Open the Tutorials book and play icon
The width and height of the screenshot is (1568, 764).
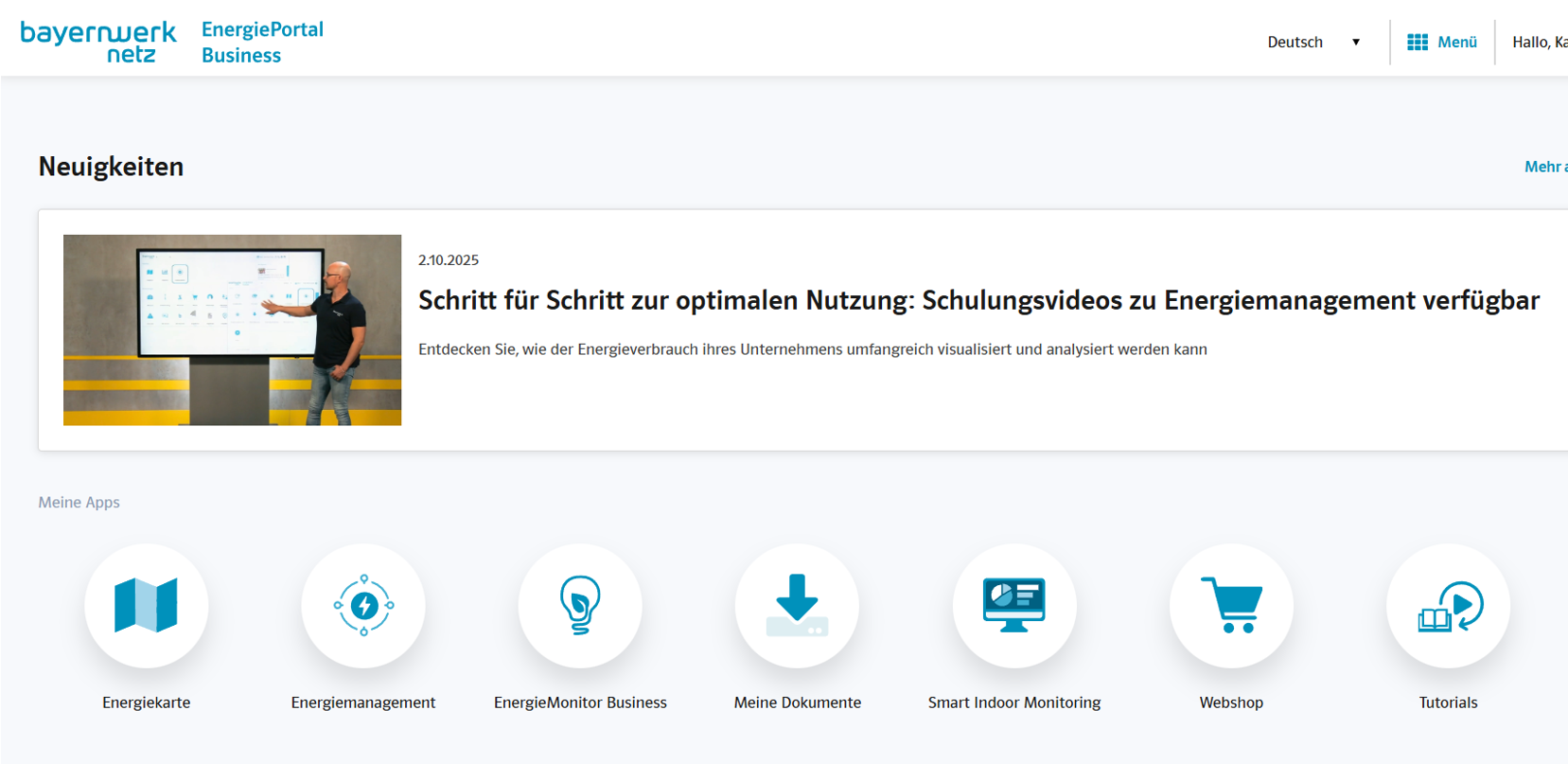tap(1448, 606)
